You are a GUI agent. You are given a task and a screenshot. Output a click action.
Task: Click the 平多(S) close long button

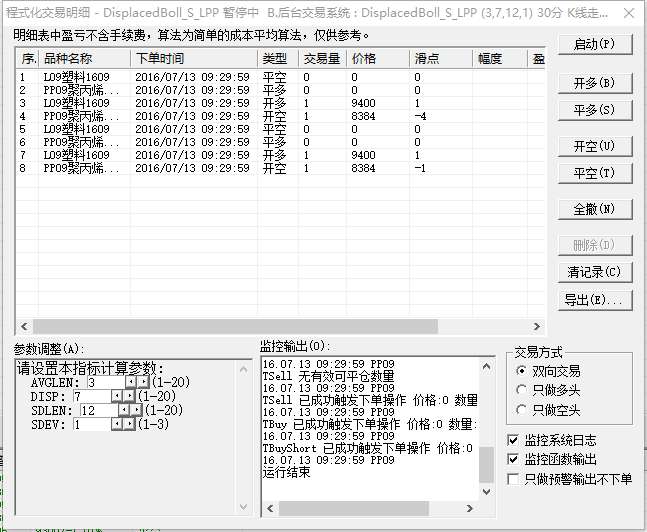pyautogui.click(x=594, y=109)
